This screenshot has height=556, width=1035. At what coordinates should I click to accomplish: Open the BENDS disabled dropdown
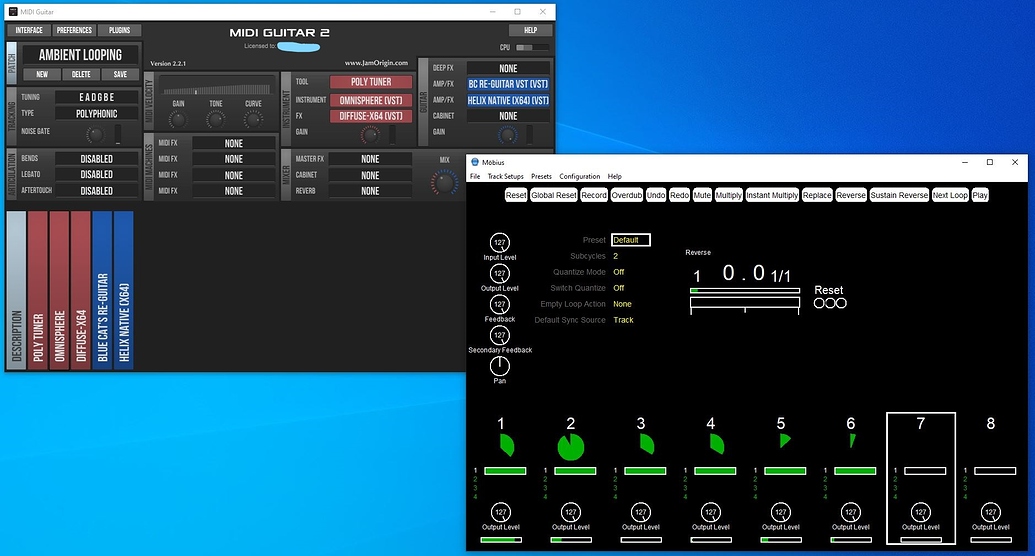[96, 159]
